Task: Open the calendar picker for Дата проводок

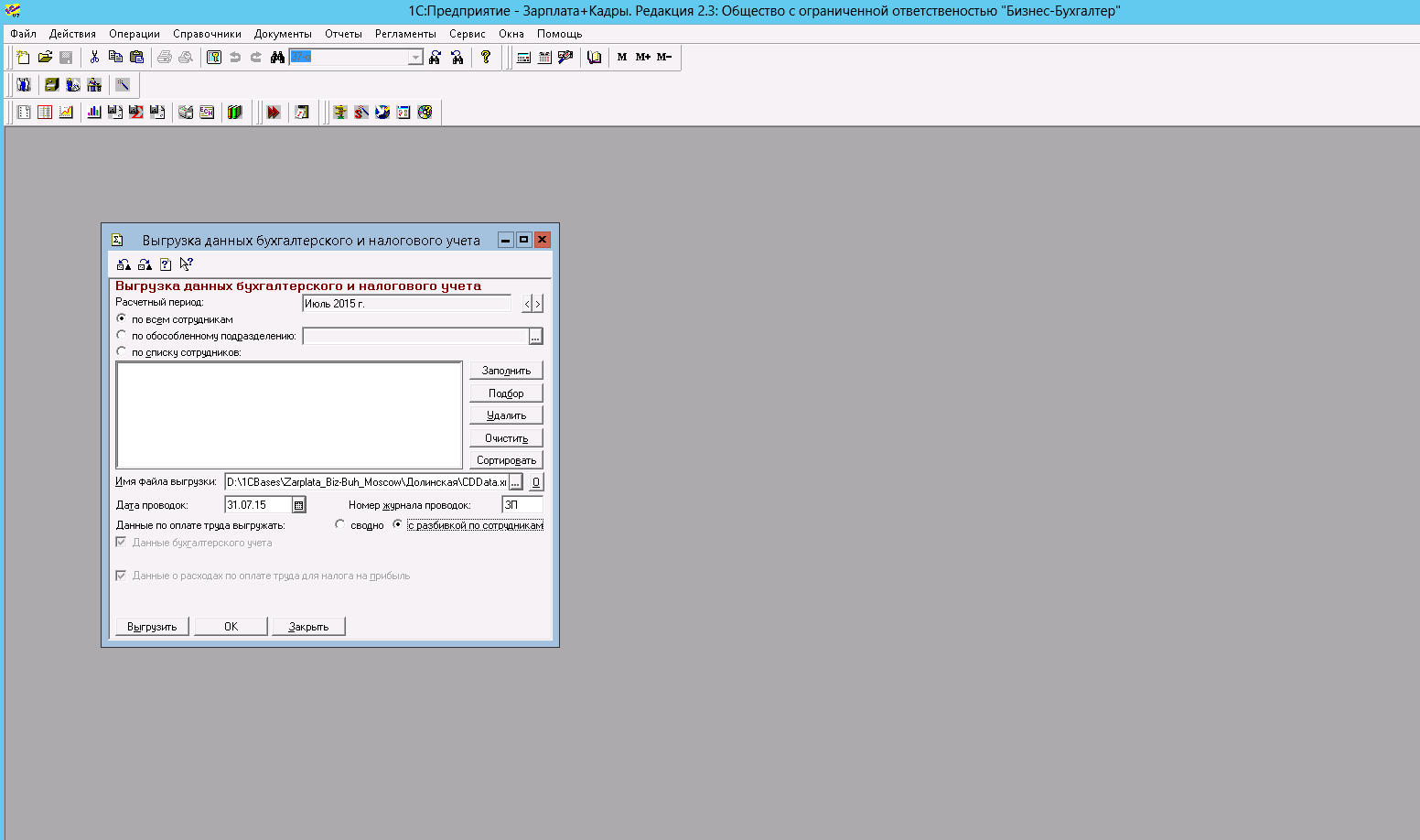Action: [x=298, y=505]
